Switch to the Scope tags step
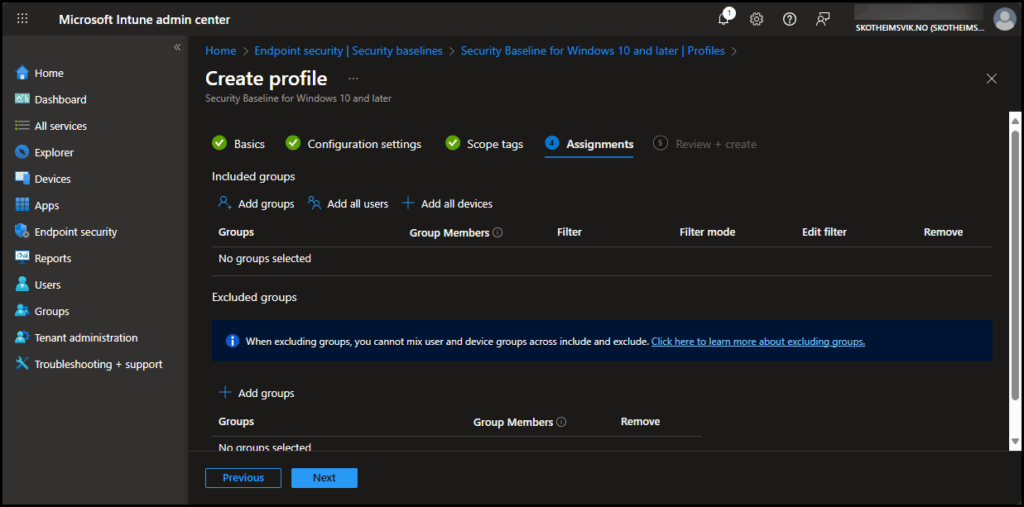Image resolution: width=1024 pixels, height=507 pixels. click(484, 144)
